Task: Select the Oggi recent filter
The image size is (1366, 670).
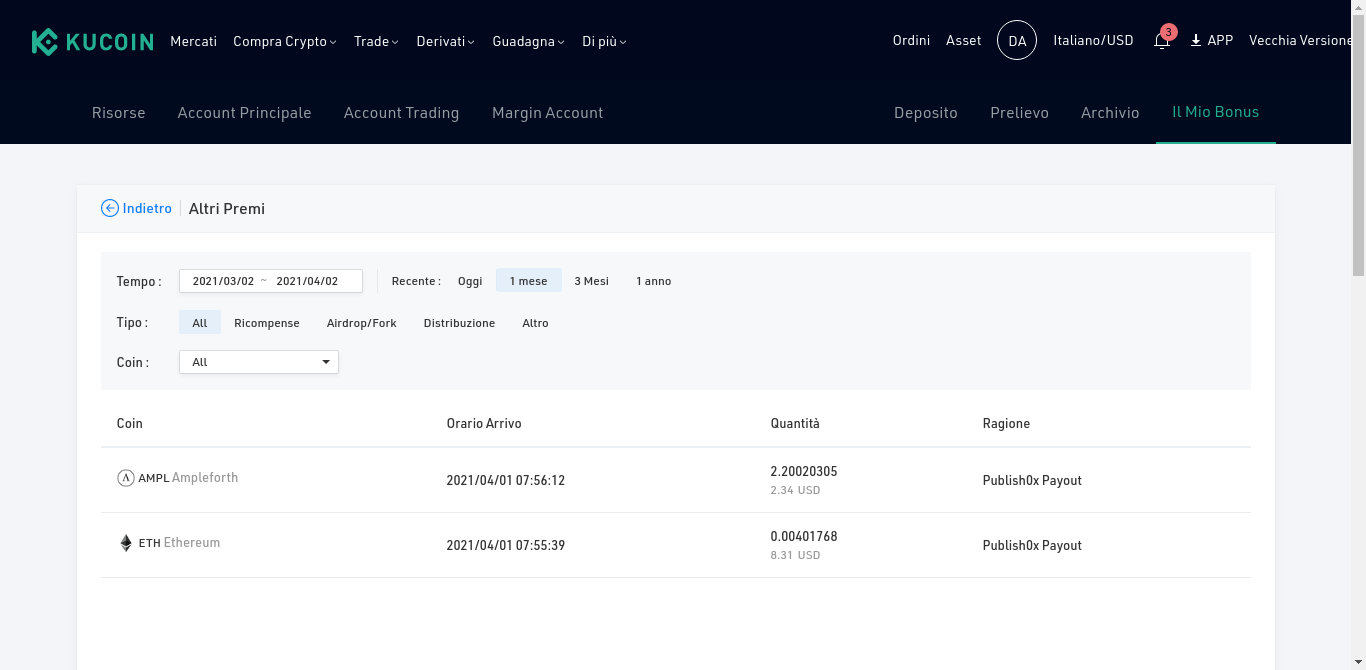Action: [470, 281]
